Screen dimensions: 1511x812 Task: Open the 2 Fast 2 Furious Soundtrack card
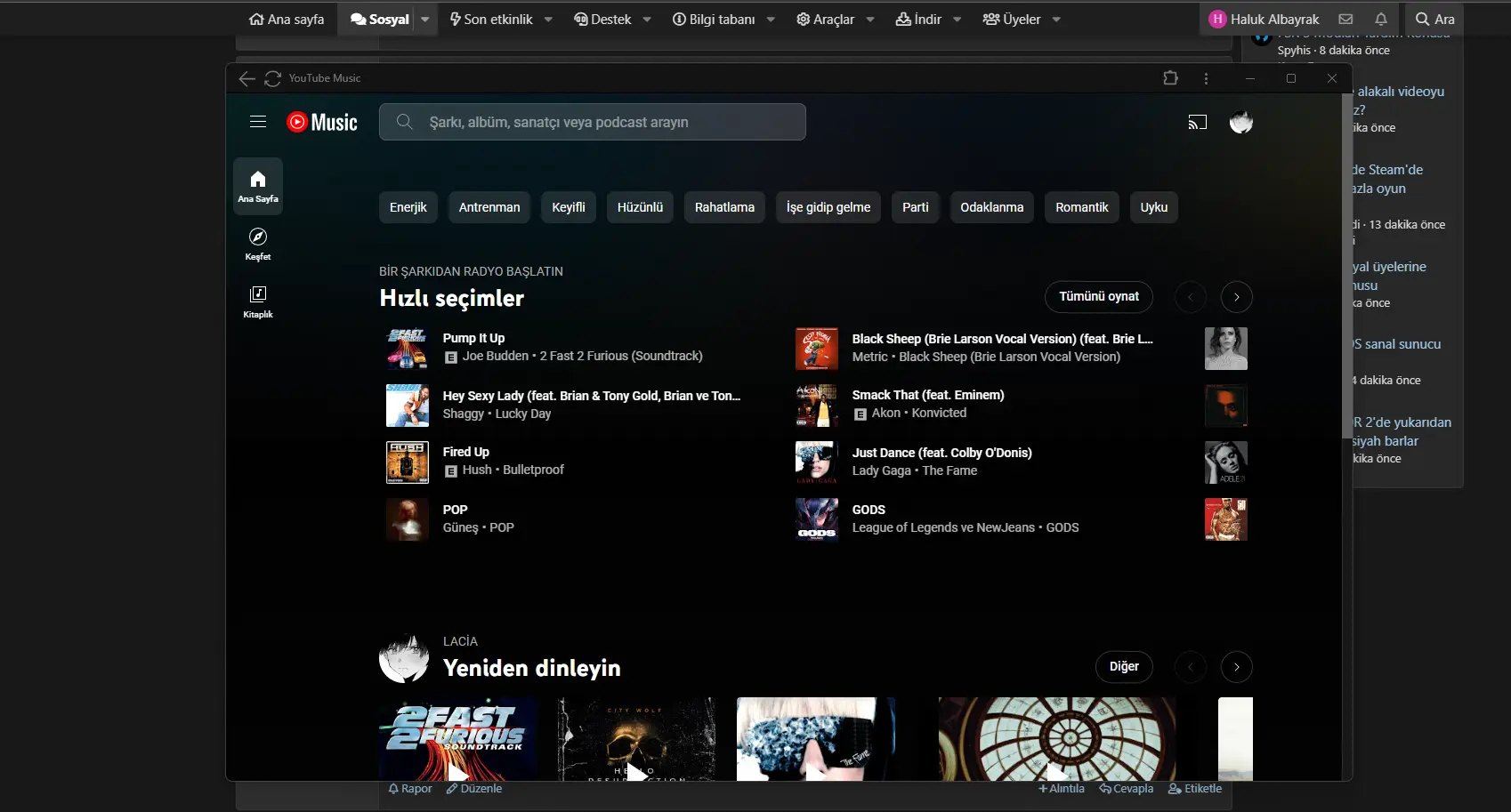[458, 739]
